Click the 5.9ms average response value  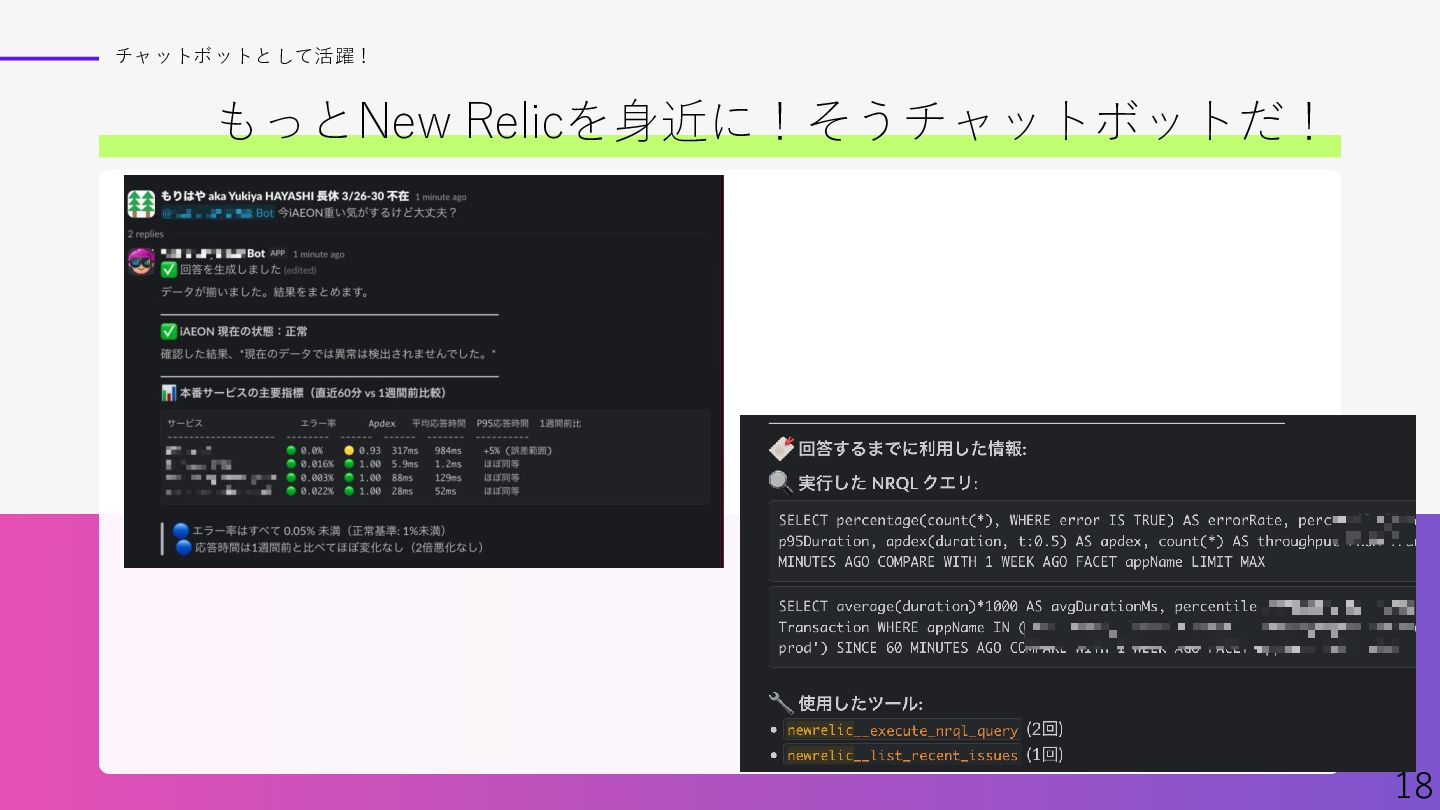pyautogui.click(x=405, y=464)
